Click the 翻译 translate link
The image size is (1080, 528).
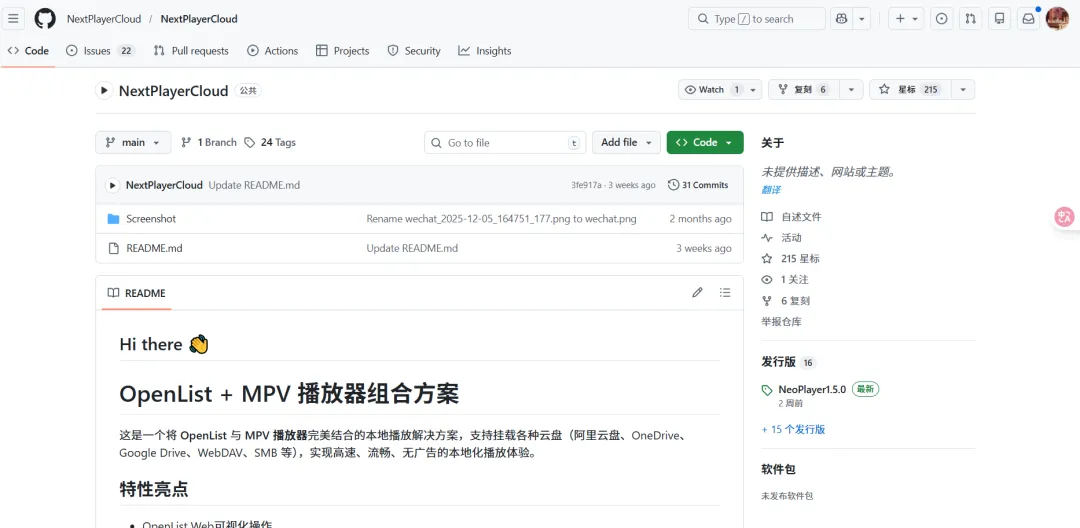coord(771,190)
